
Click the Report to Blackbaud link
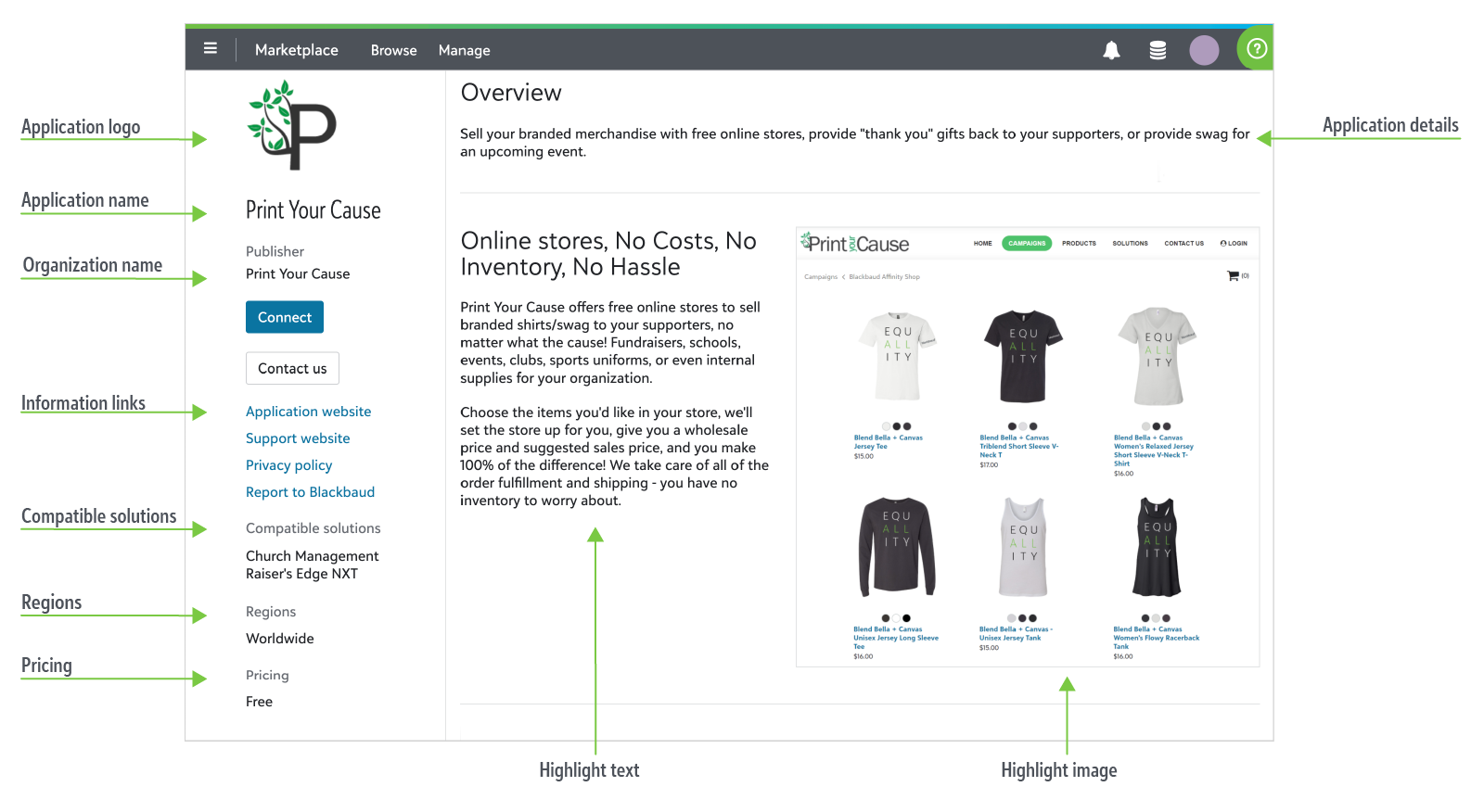point(310,492)
